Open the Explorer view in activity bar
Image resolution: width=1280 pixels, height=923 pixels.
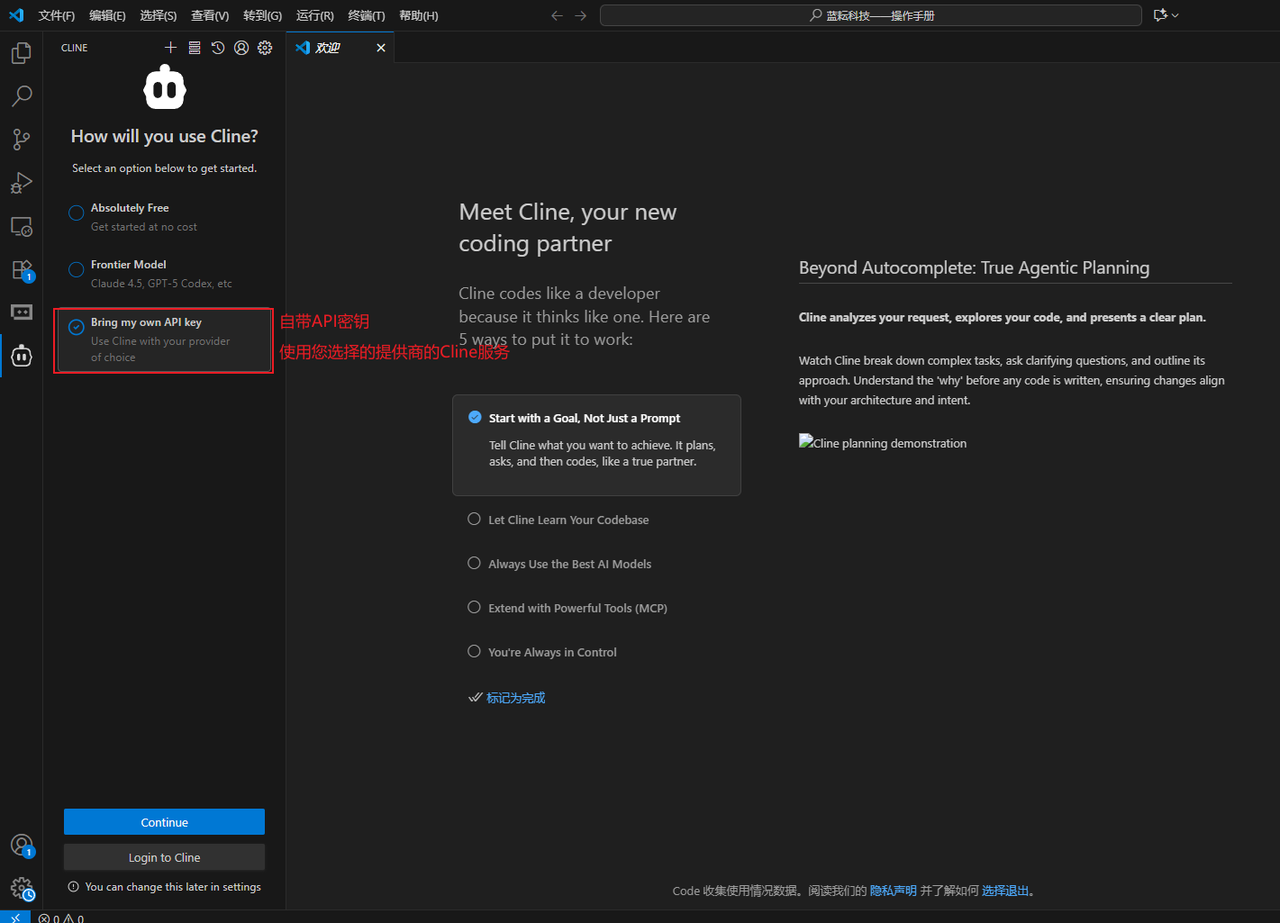[x=21, y=53]
